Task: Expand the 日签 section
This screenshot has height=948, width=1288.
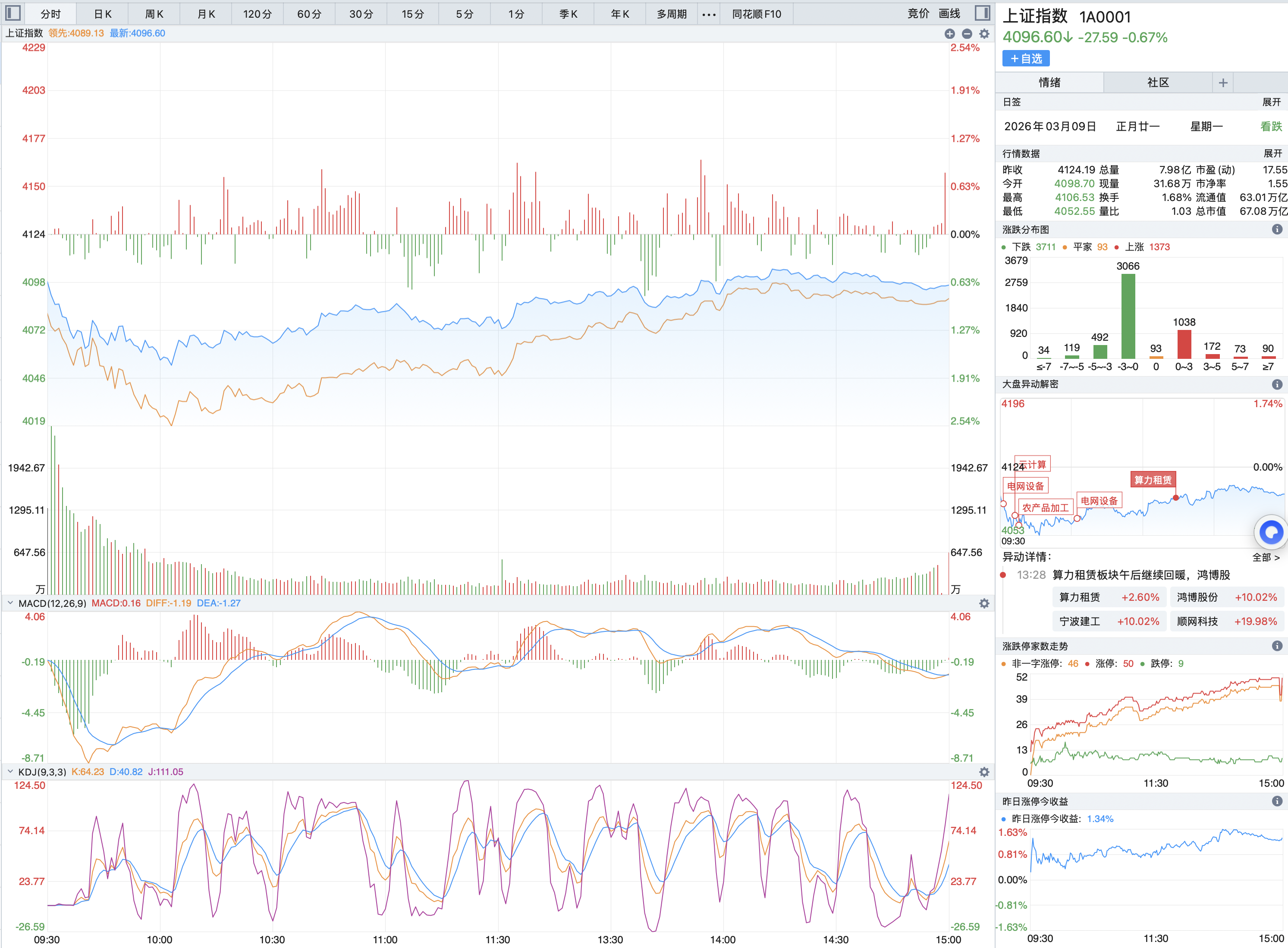Action: (1271, 102)
